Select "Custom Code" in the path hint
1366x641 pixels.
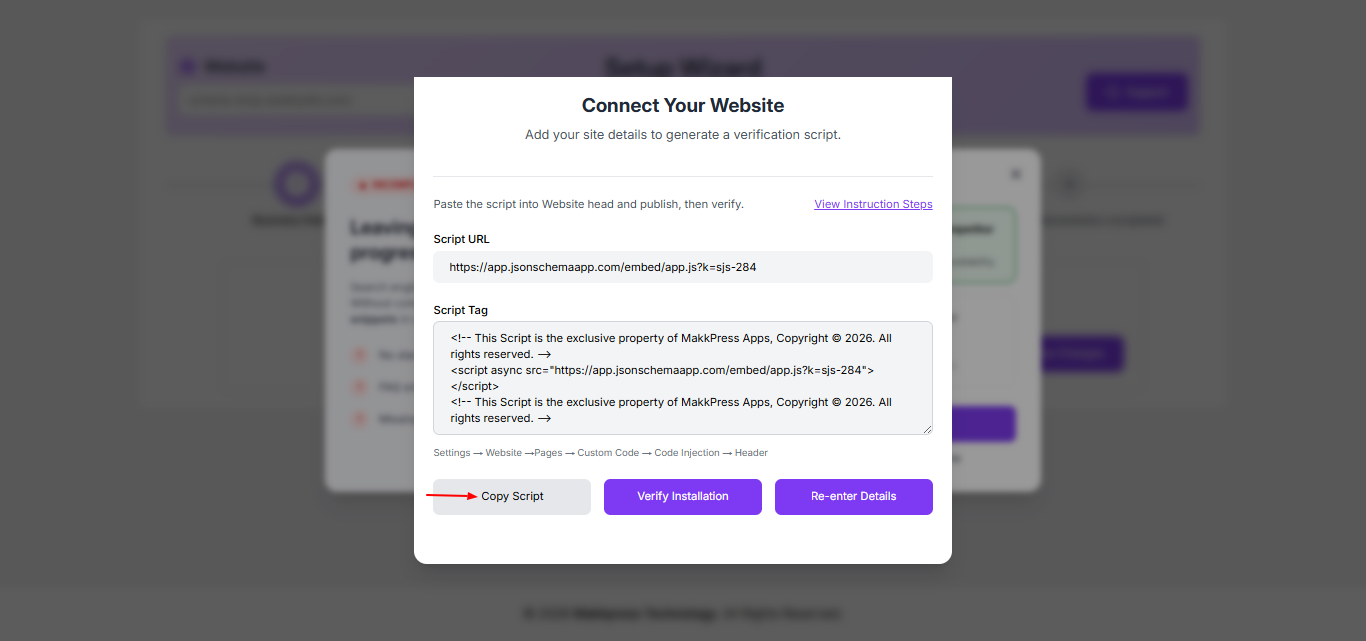608,453
